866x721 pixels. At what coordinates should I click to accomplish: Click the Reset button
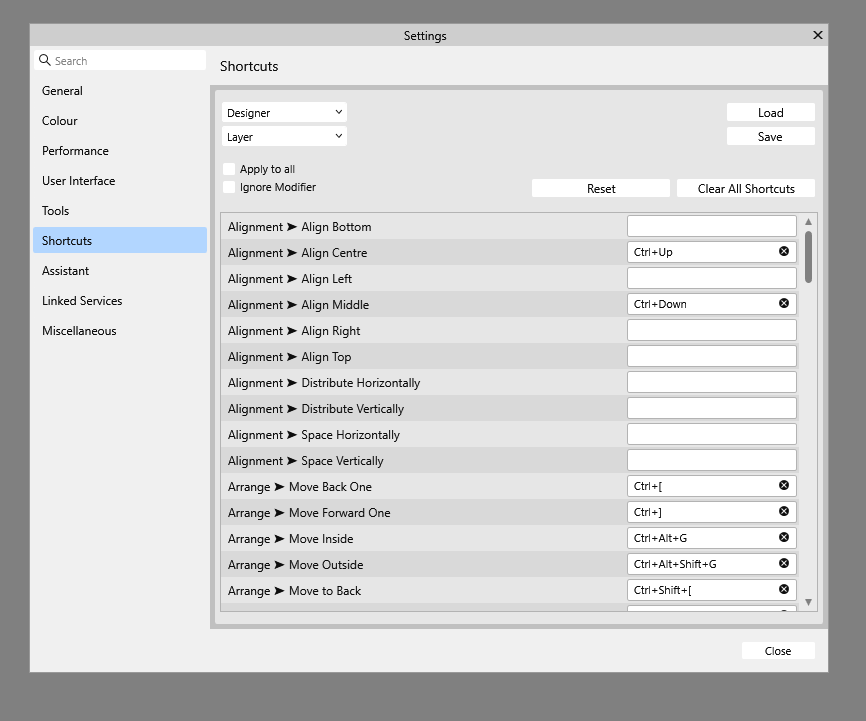pos(601,188)
